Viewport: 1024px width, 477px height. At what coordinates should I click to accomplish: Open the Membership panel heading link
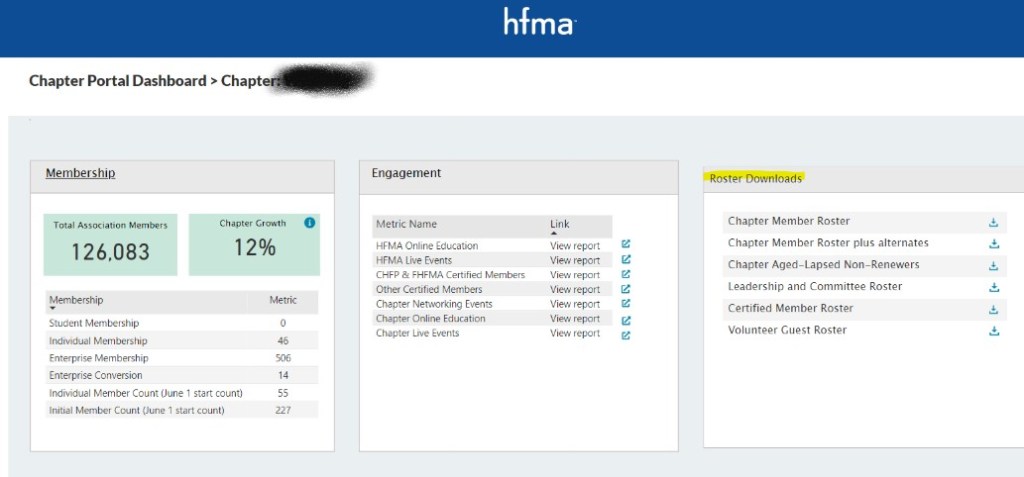80,173
